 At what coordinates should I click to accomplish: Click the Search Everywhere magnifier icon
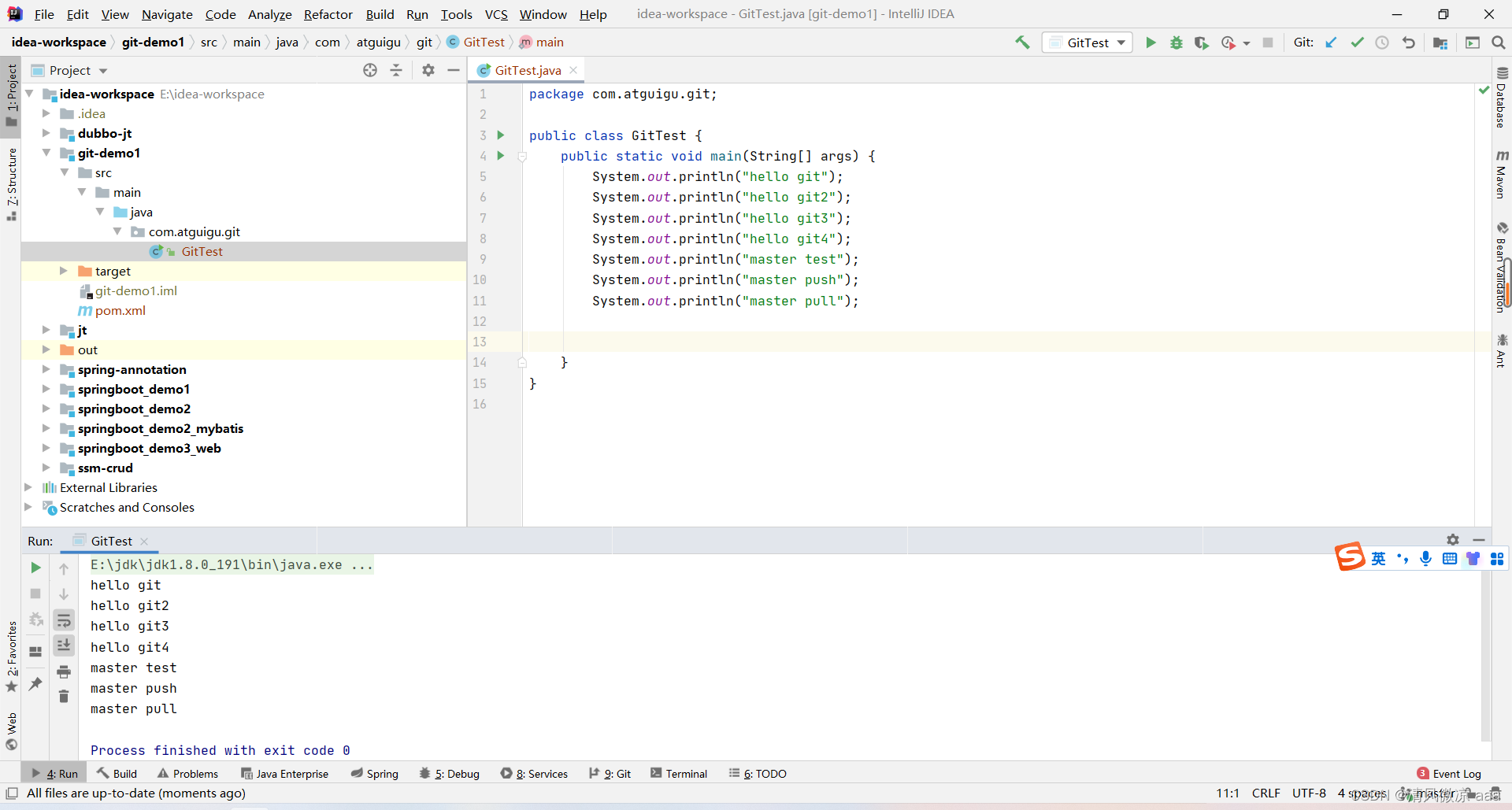pyautogui.click(x=1499, y=43)
